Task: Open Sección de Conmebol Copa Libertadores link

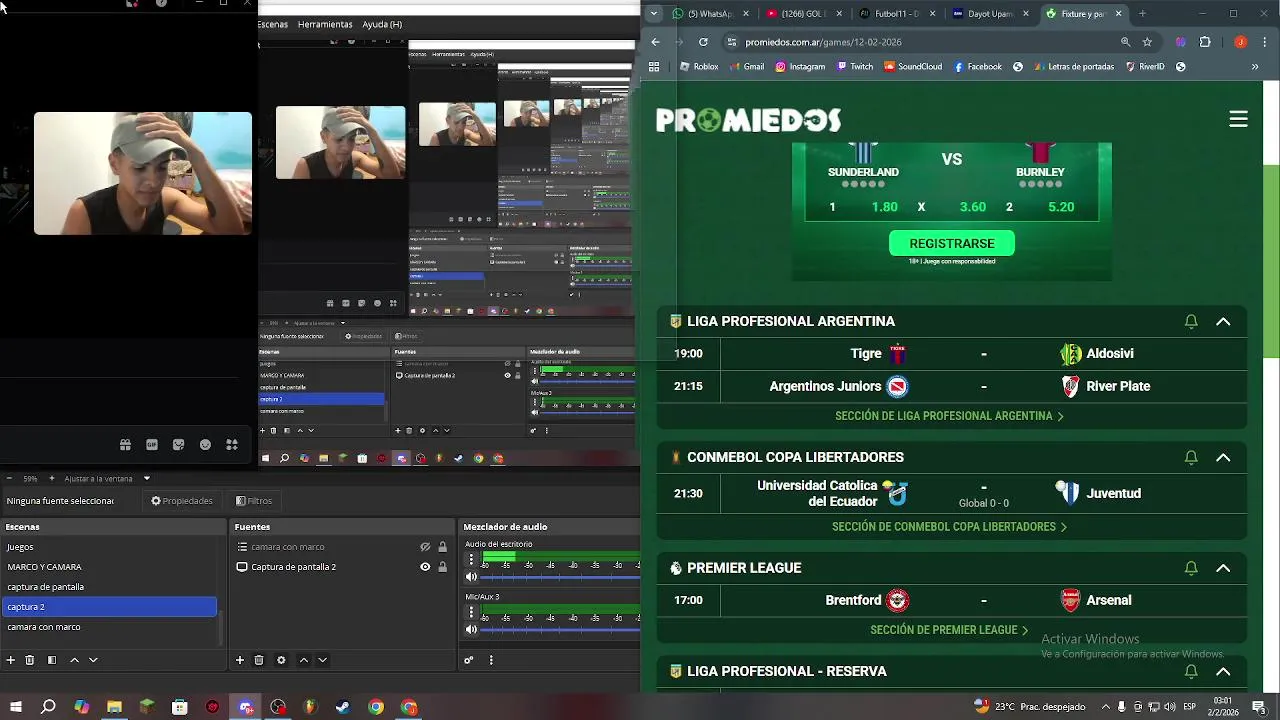Action: [949, 527]
